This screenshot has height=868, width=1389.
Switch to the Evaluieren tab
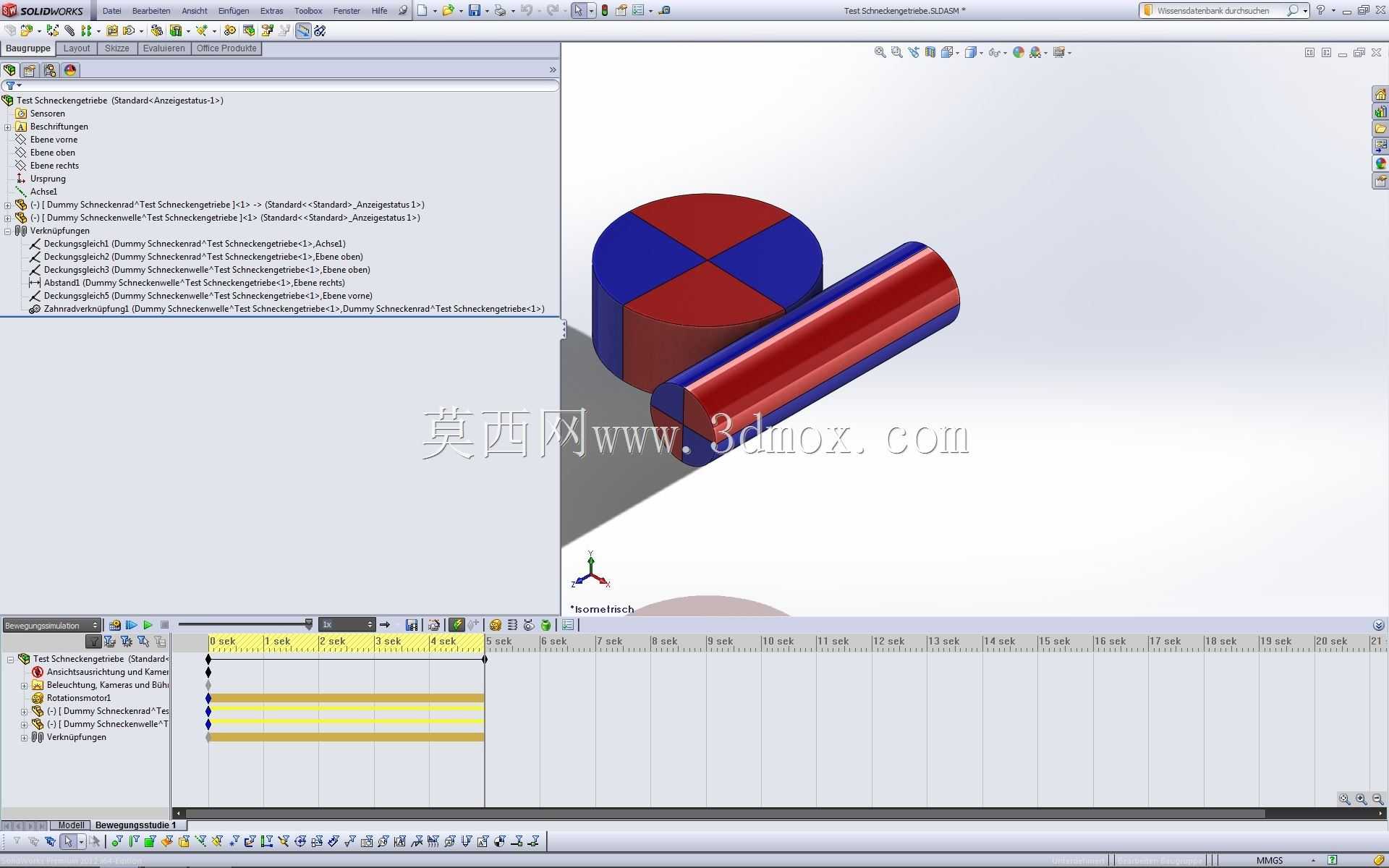point(163,48)
